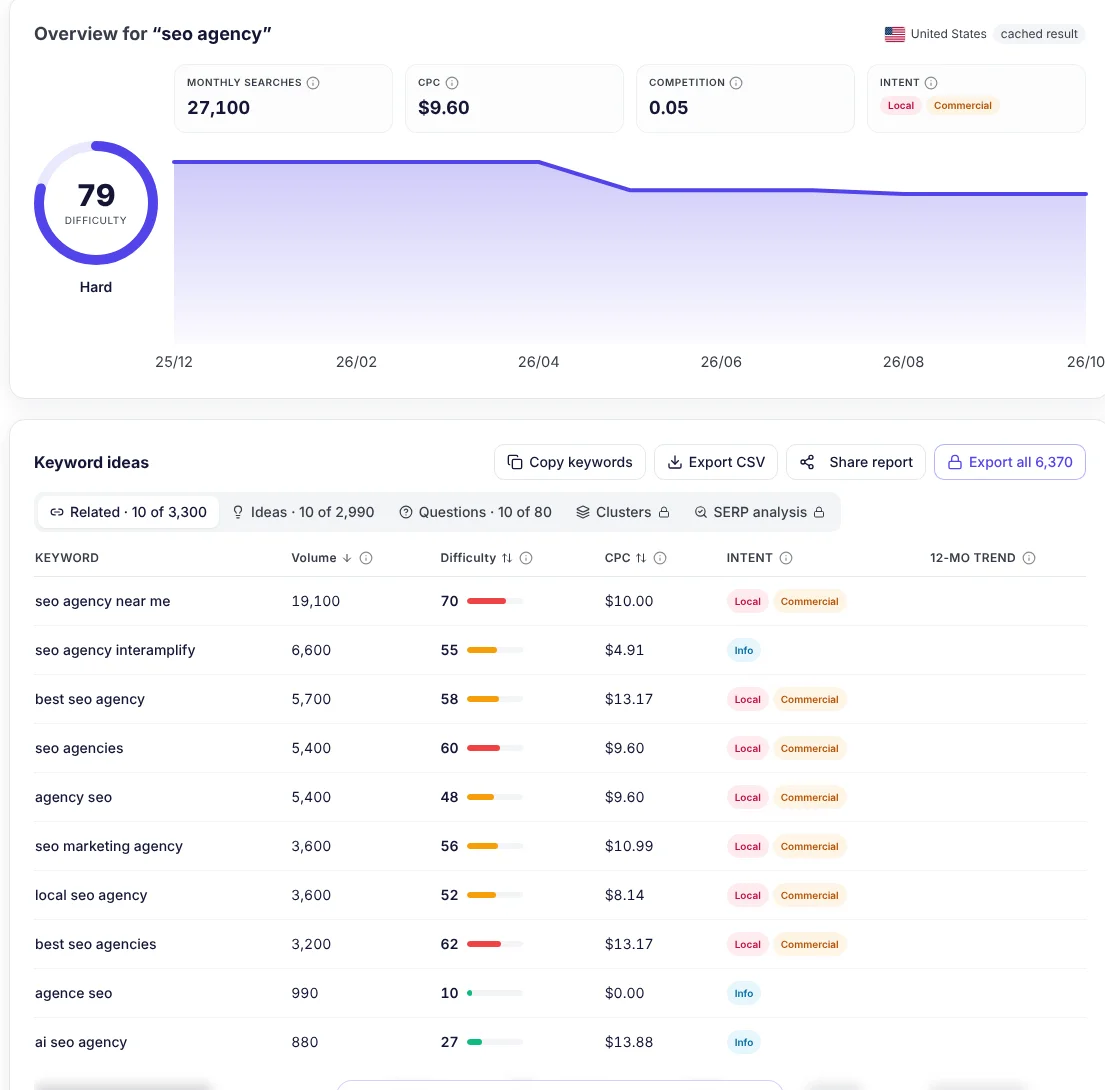Click the 79 difficulty gauge circle

coord(96,203)
